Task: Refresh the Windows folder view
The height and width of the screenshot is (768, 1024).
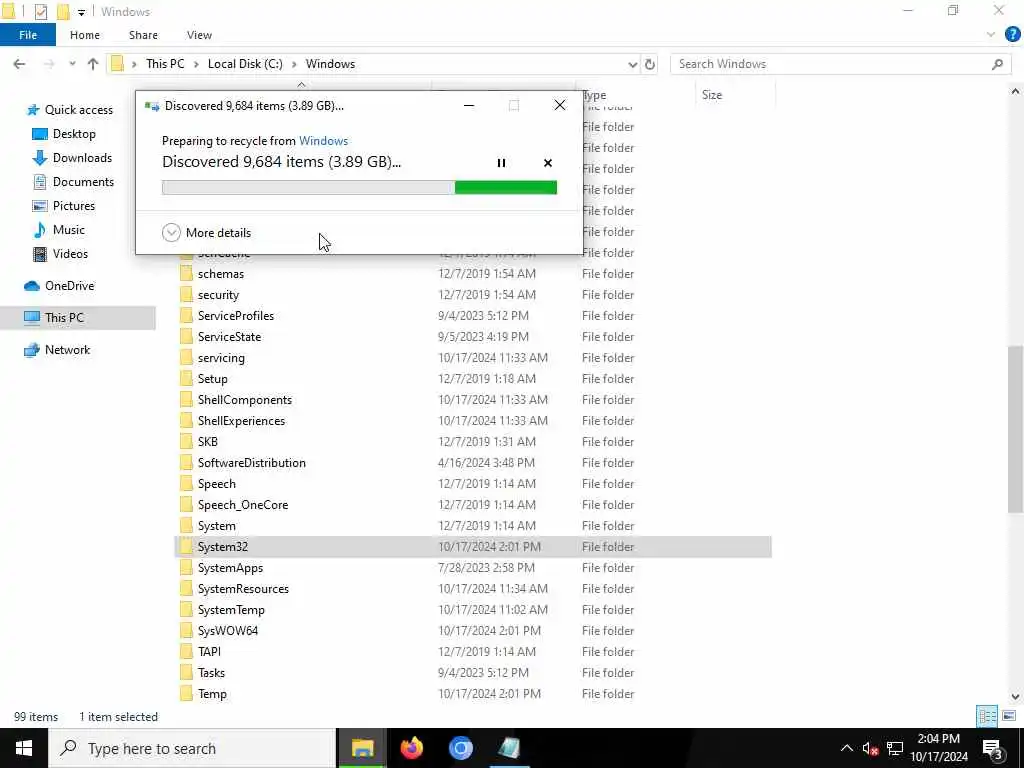Action: coord(650,64)
